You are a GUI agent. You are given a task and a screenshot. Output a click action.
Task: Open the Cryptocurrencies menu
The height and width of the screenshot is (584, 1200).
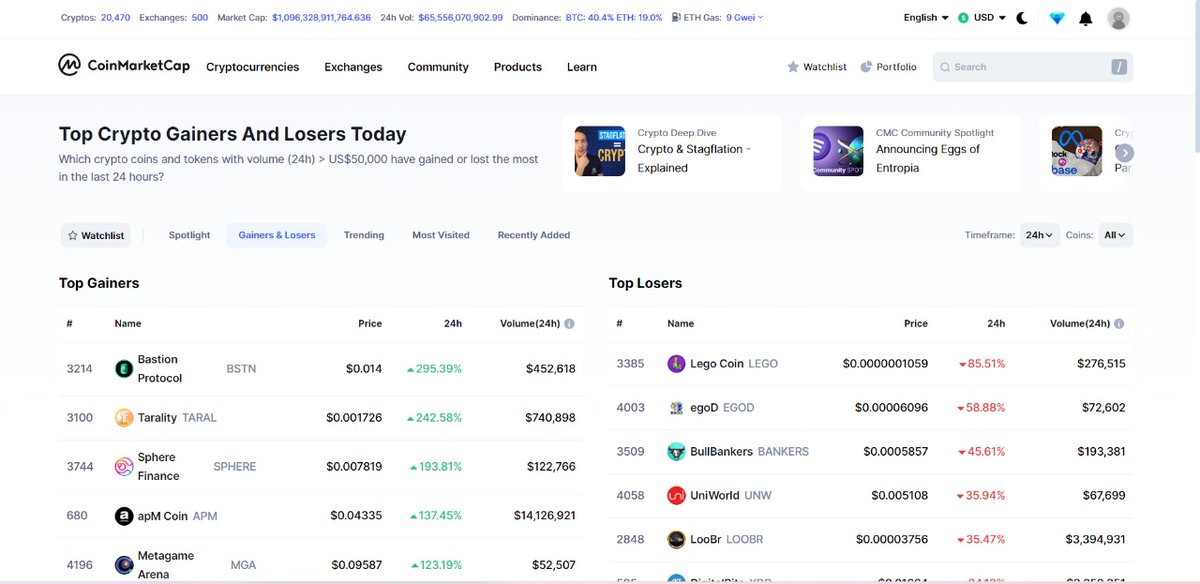pyautogui.click(x=252, y=67)
